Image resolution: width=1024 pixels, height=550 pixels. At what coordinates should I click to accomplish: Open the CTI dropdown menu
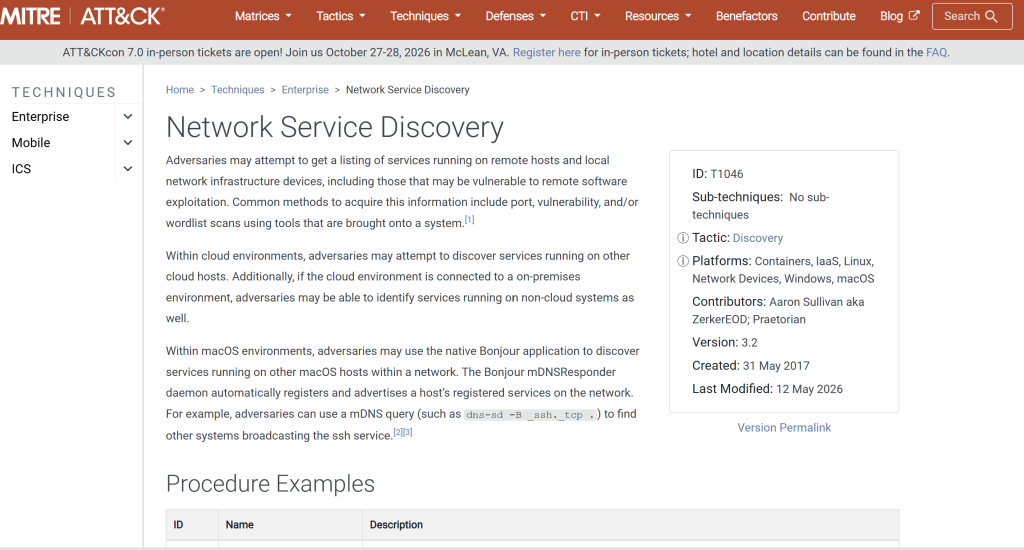585,16
